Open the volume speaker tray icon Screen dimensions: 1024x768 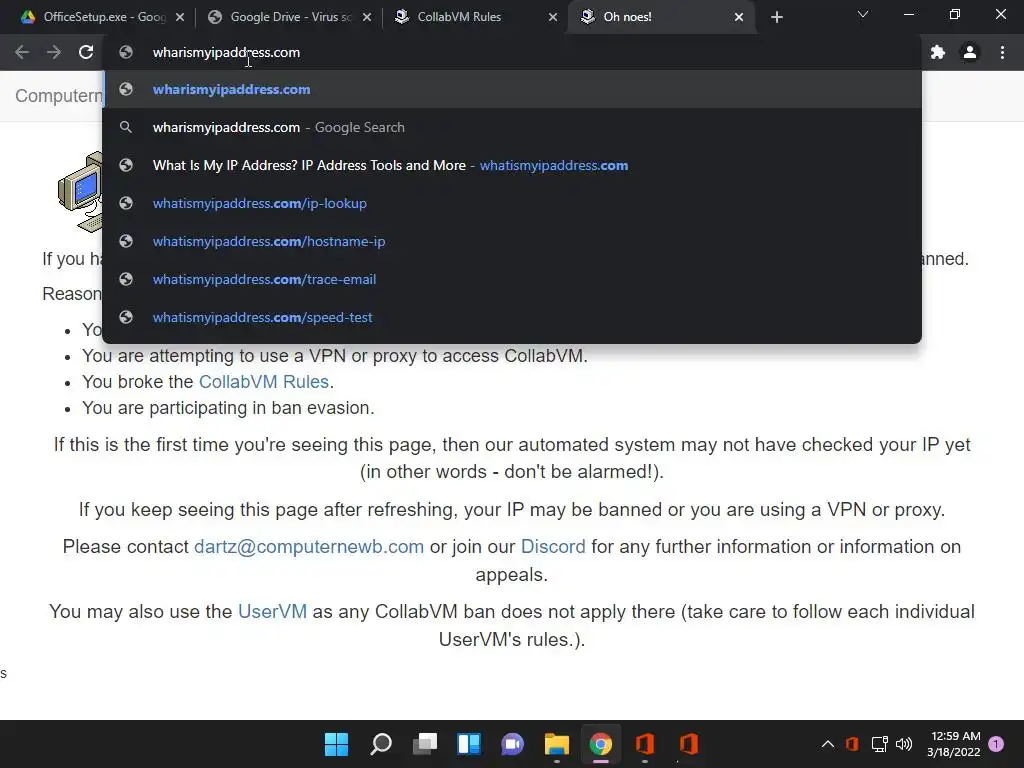[904, 744]
